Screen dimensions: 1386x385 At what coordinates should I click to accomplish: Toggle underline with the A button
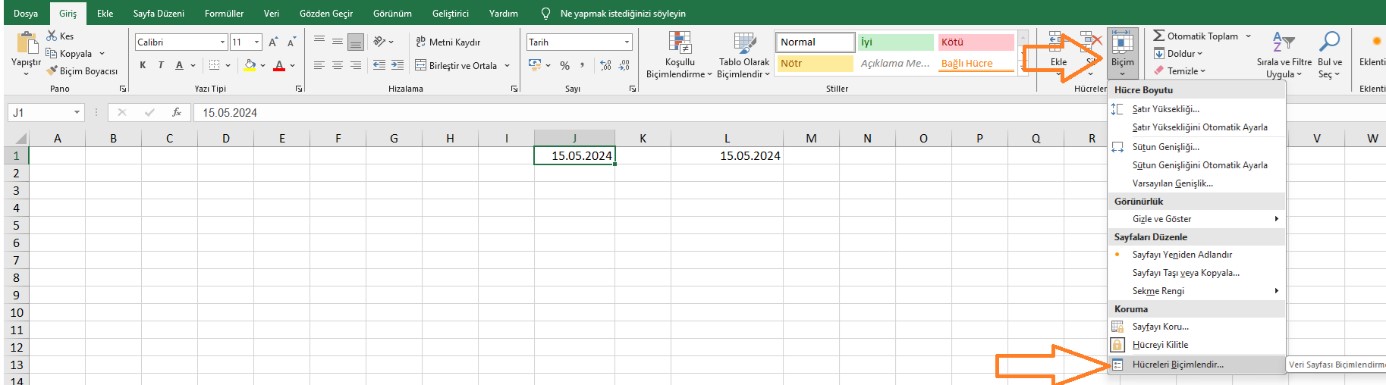180,65
